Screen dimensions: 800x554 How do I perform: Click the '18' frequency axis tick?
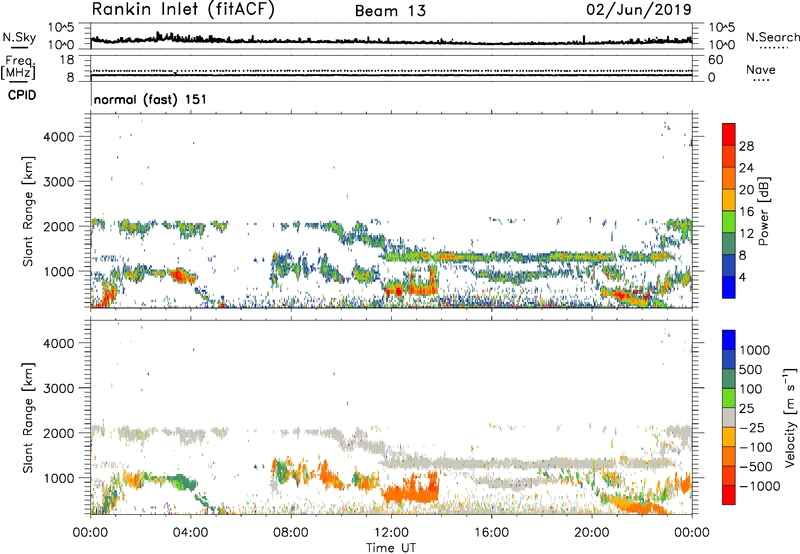click(67, 60)
